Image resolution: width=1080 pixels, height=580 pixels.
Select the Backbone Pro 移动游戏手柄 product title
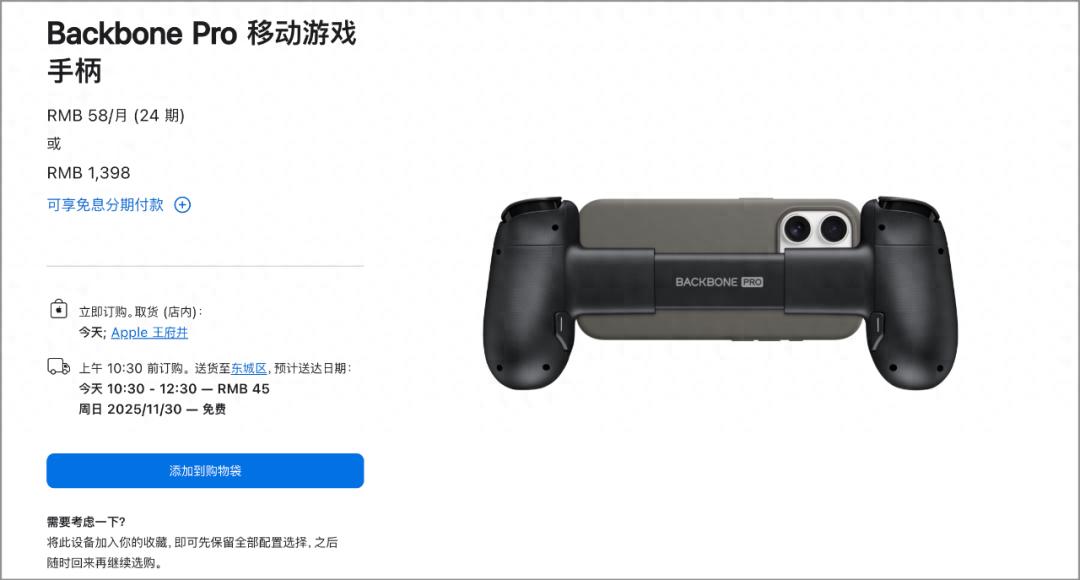(202, 52)
